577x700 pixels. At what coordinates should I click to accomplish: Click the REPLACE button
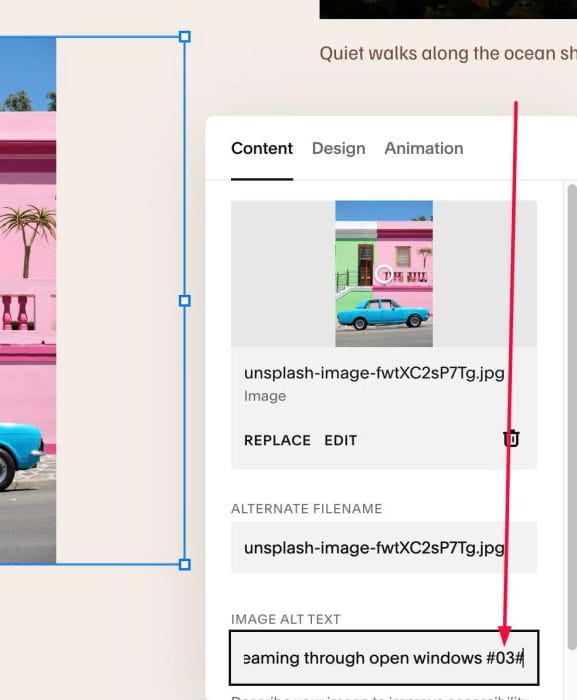point(277,441)
